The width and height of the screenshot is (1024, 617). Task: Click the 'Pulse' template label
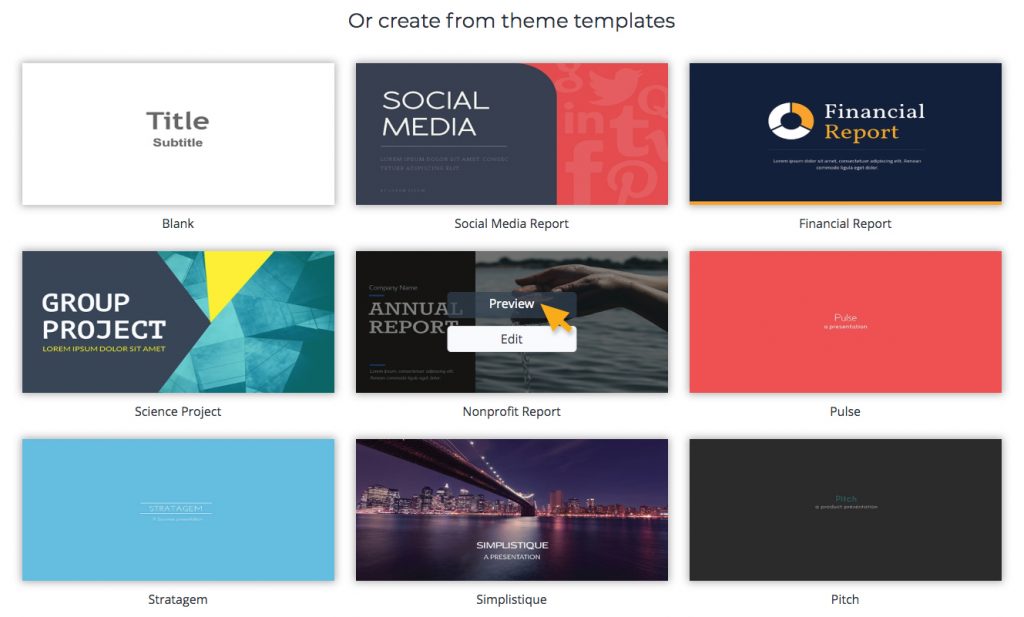[845, 411]
